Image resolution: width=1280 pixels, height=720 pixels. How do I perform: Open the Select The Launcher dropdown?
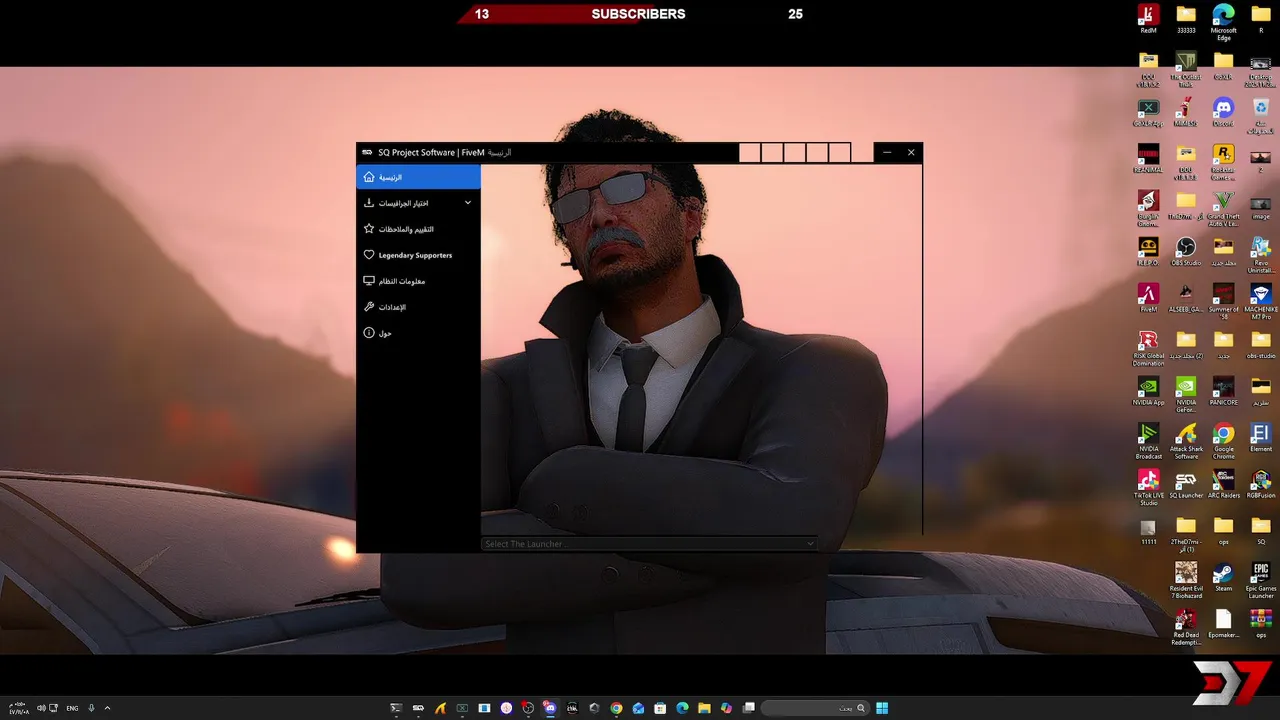point(649,544)
